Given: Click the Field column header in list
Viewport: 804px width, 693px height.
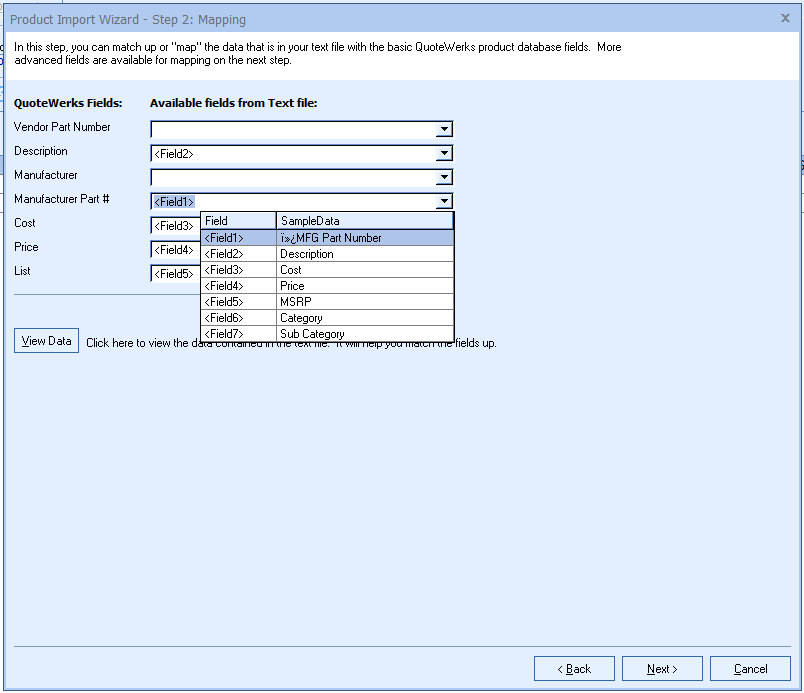Looking at the screenshot, I should click(238, 221).
